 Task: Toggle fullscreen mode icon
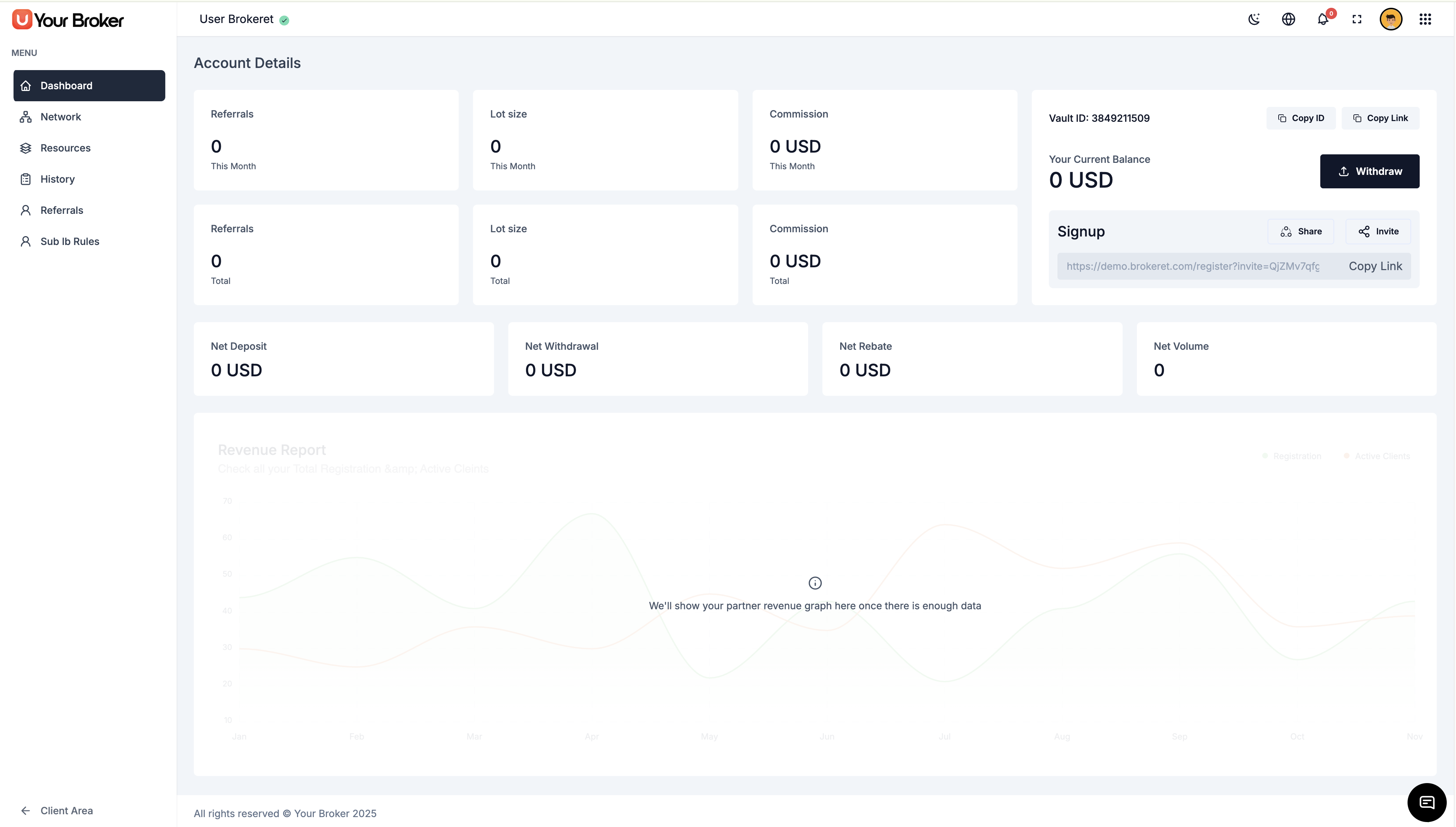[x=1357, y=19]
